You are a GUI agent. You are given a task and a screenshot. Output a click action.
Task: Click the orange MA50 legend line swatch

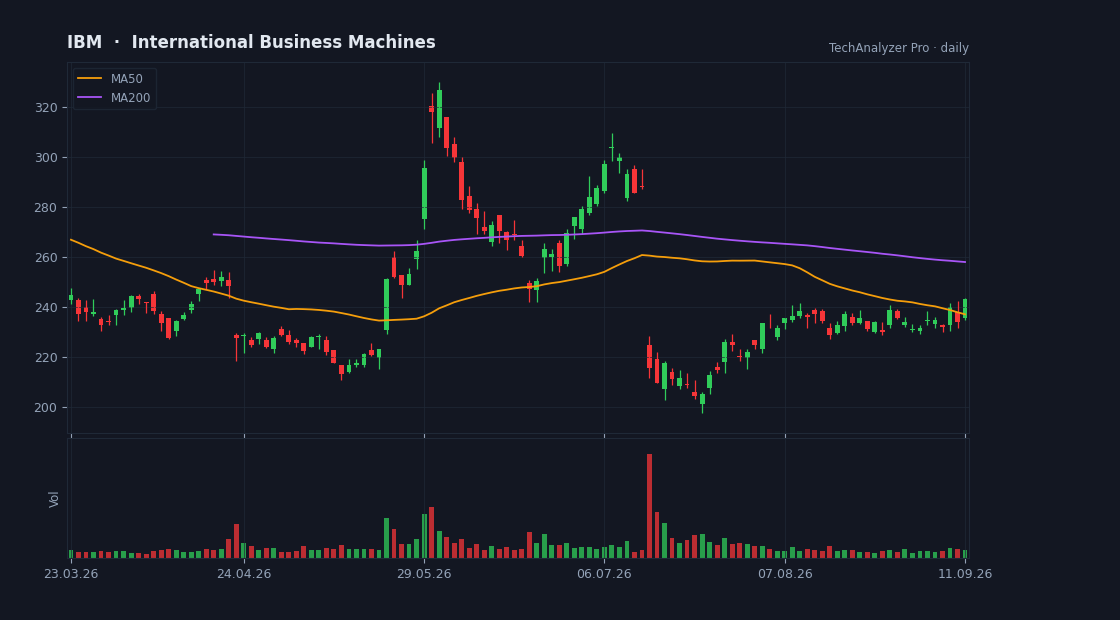pyautogui.click(x=89, y=79)
